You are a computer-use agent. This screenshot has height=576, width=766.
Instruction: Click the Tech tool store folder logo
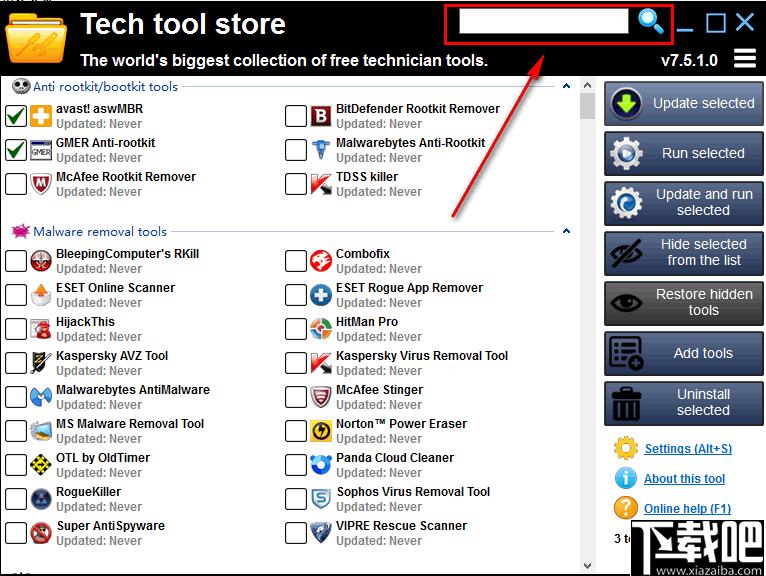35,38
